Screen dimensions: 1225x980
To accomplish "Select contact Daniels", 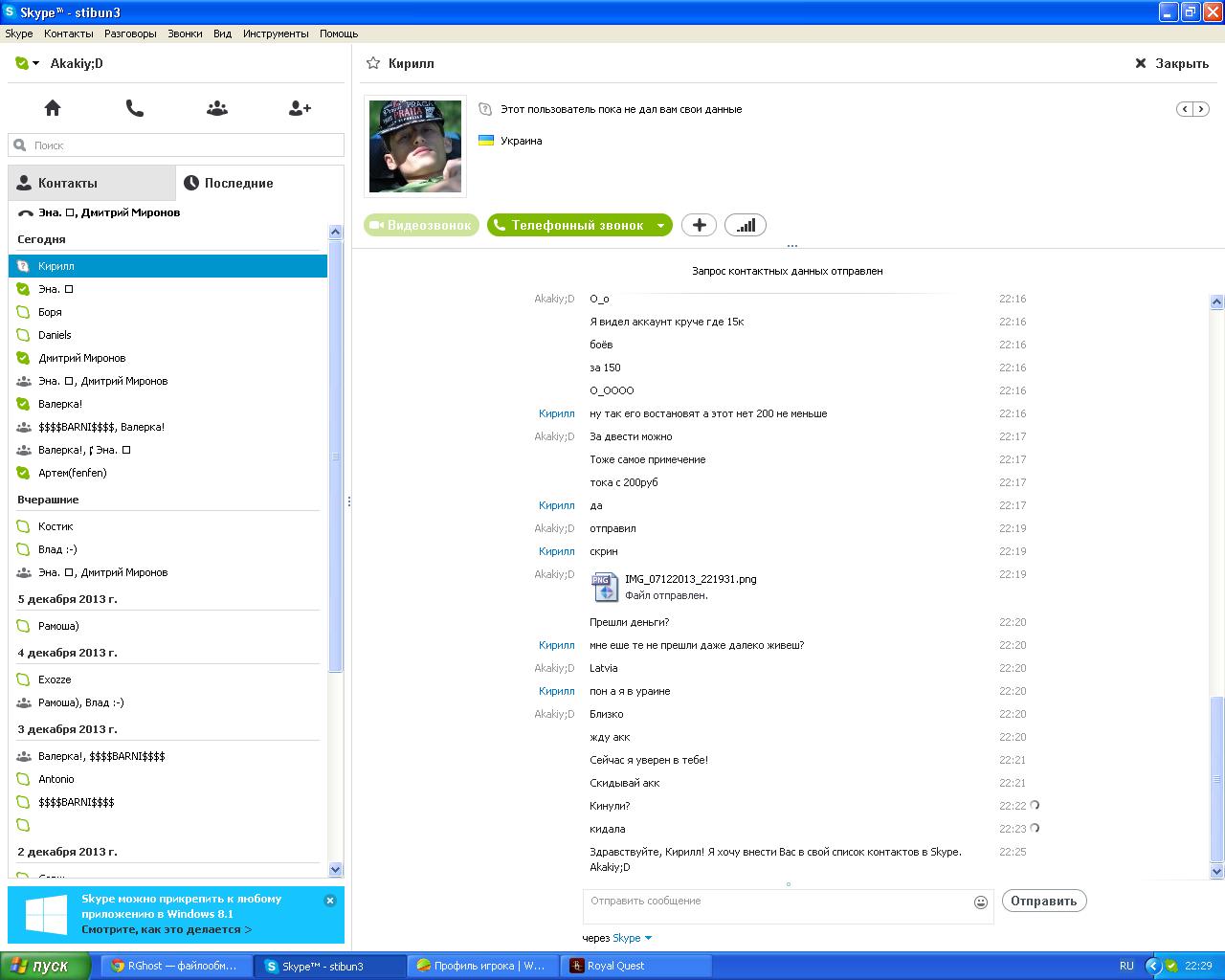I will click(167, 335).
